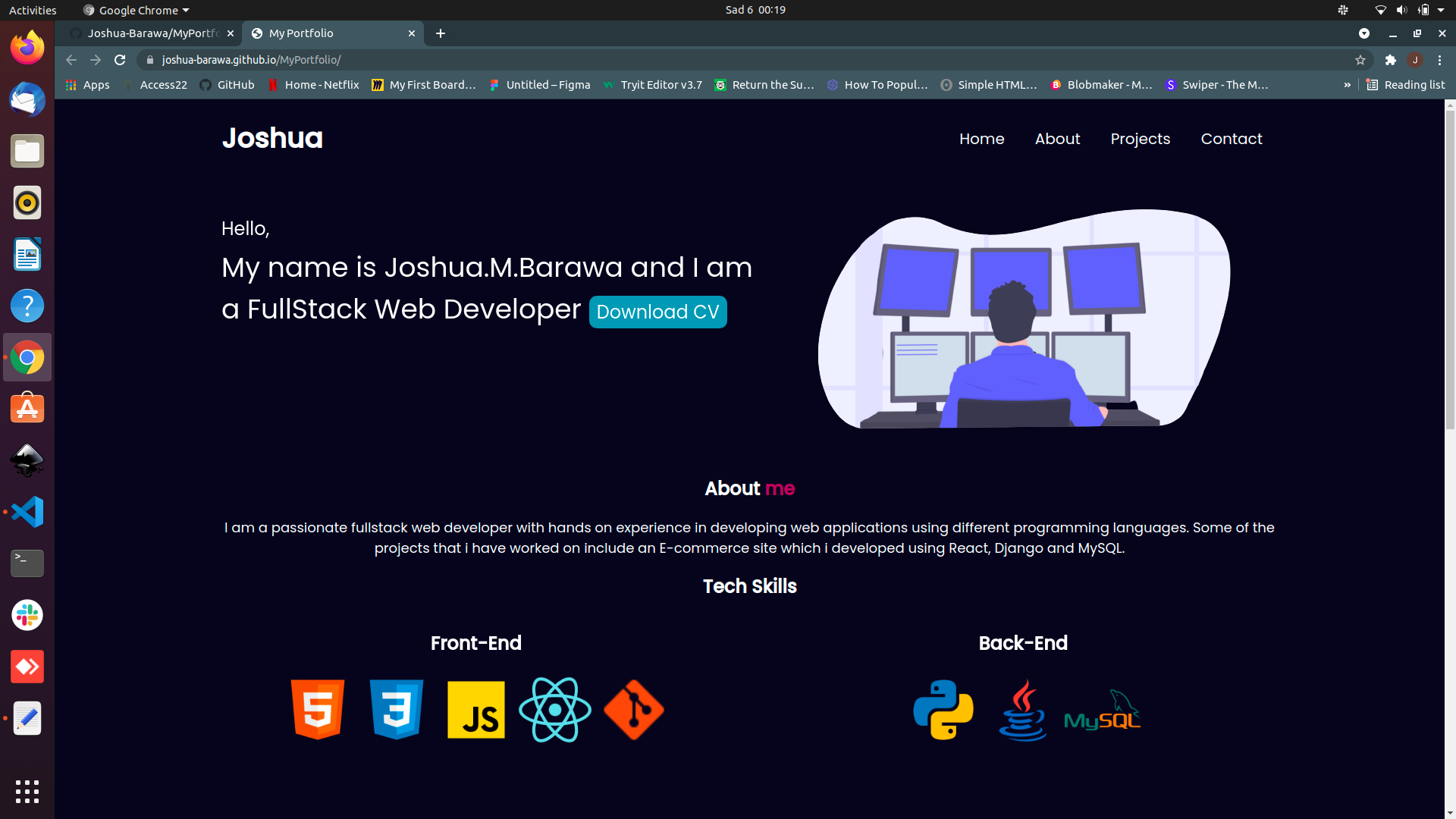Click the HTML5 logo icon
This screenshot has height=819, width=1456.
pyautogui.click(x=318, y=710)
